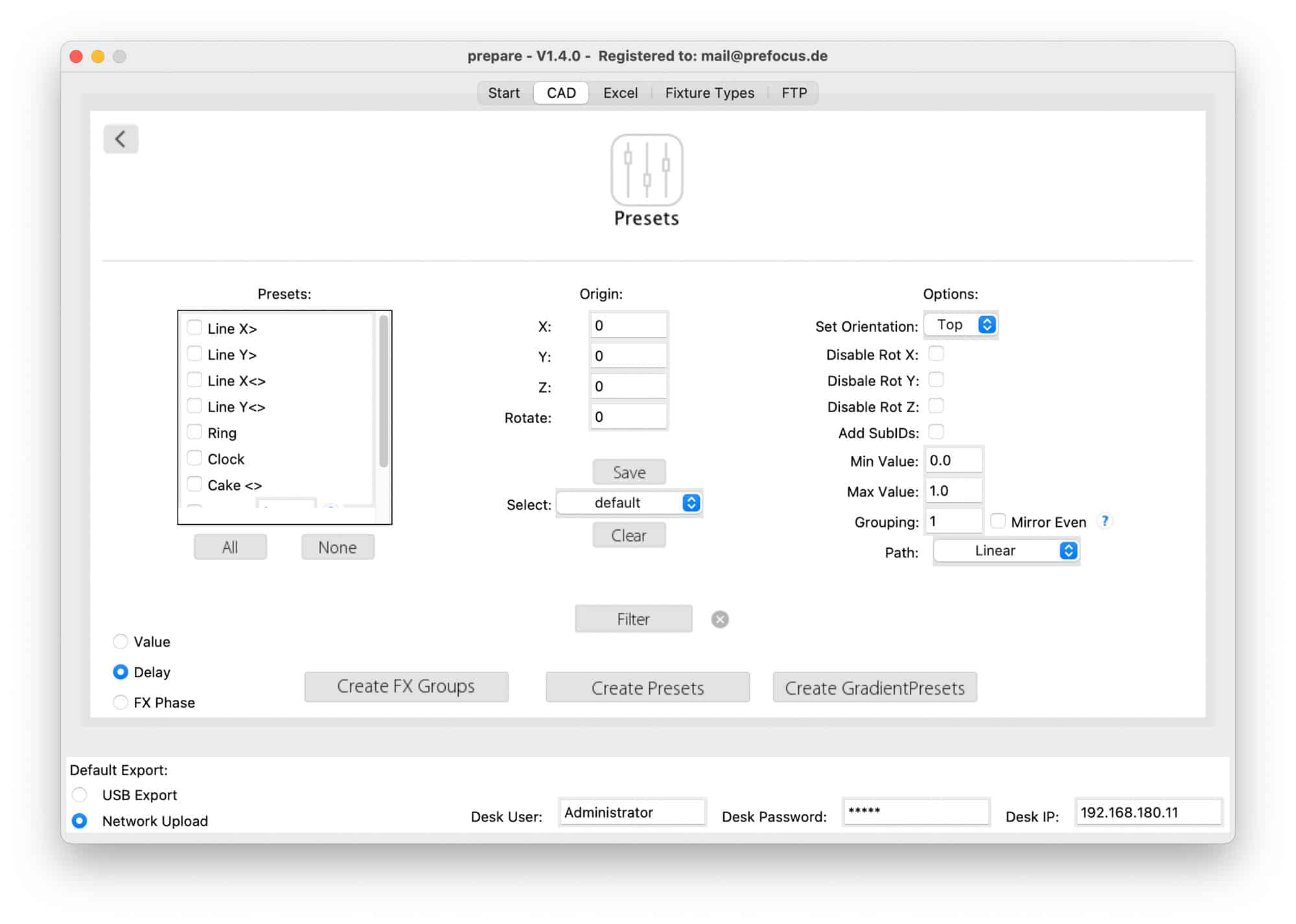Click the Create FX Groups button
The height and width of the screenshot is (924, 1296).
coord(406,687)
